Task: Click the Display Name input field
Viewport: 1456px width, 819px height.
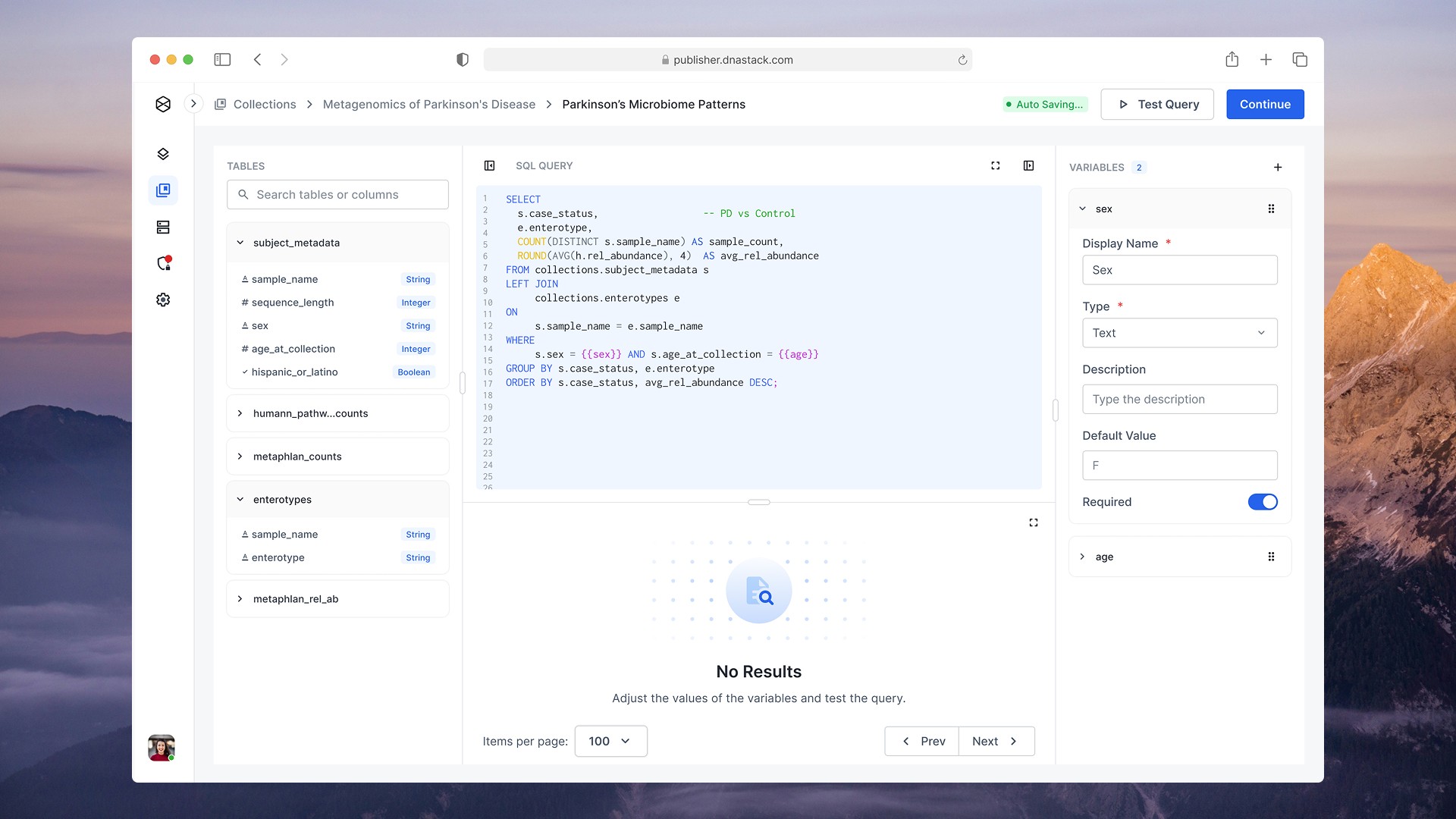Action: 1179,270
